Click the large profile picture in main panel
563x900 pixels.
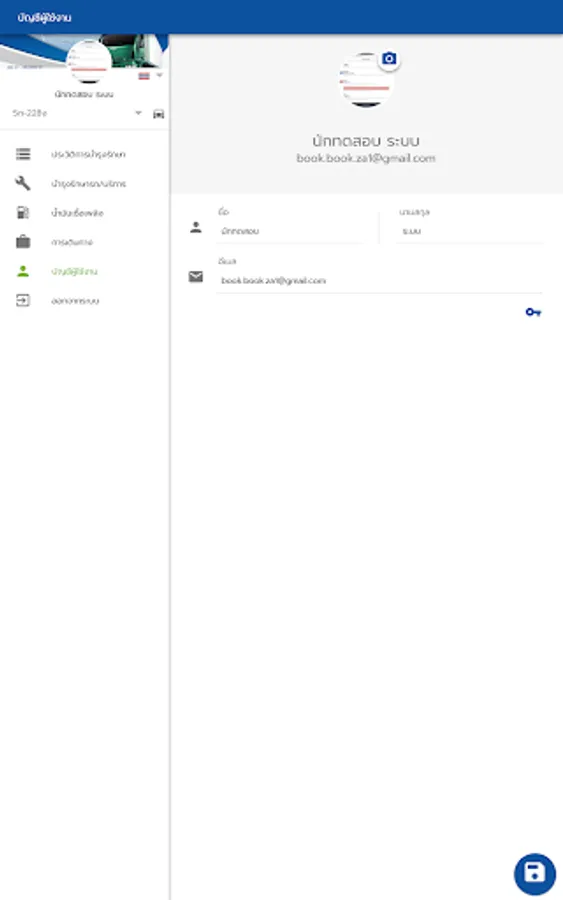[x=366, y=80]
